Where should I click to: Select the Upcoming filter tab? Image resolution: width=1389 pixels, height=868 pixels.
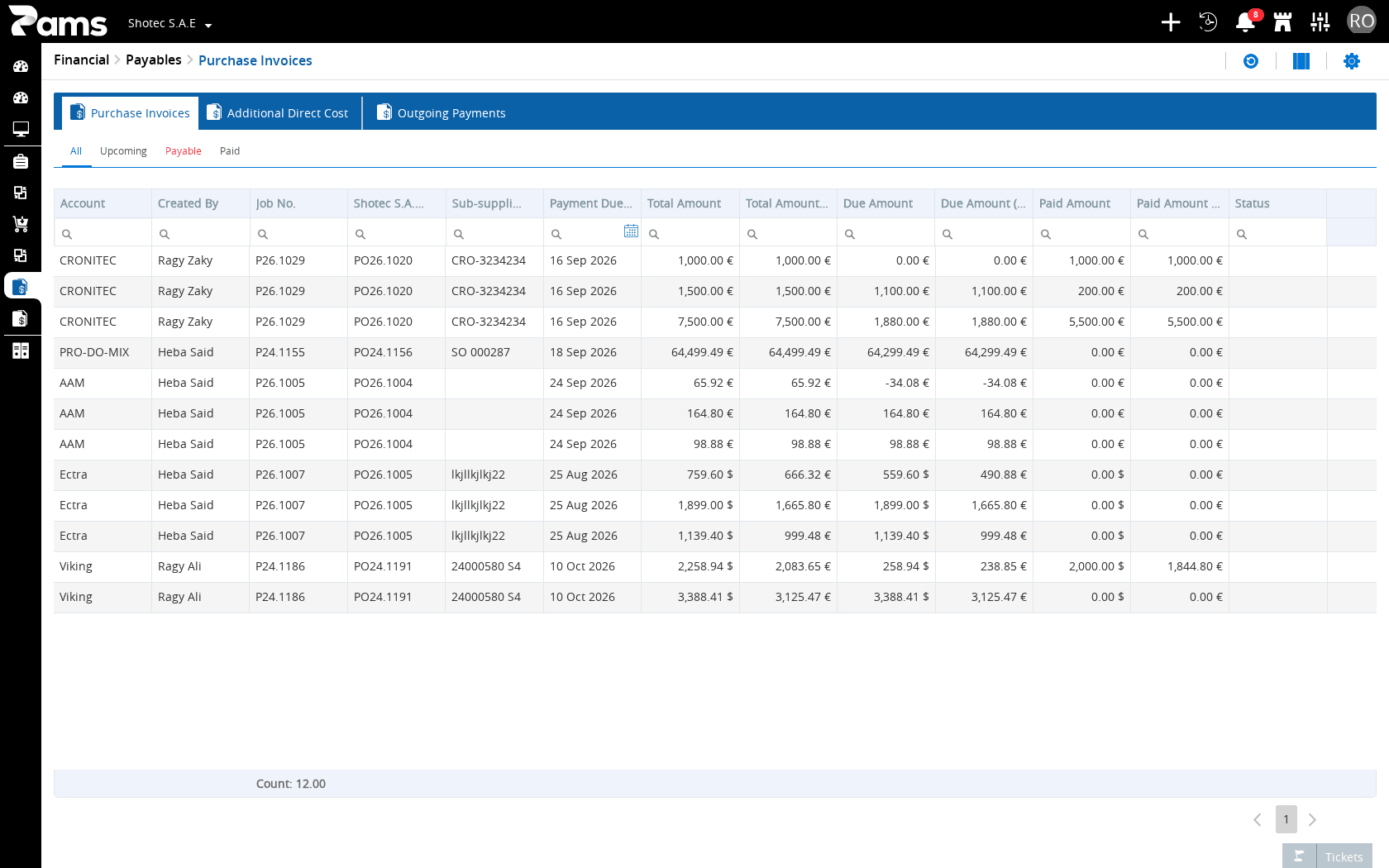point(123,151)
